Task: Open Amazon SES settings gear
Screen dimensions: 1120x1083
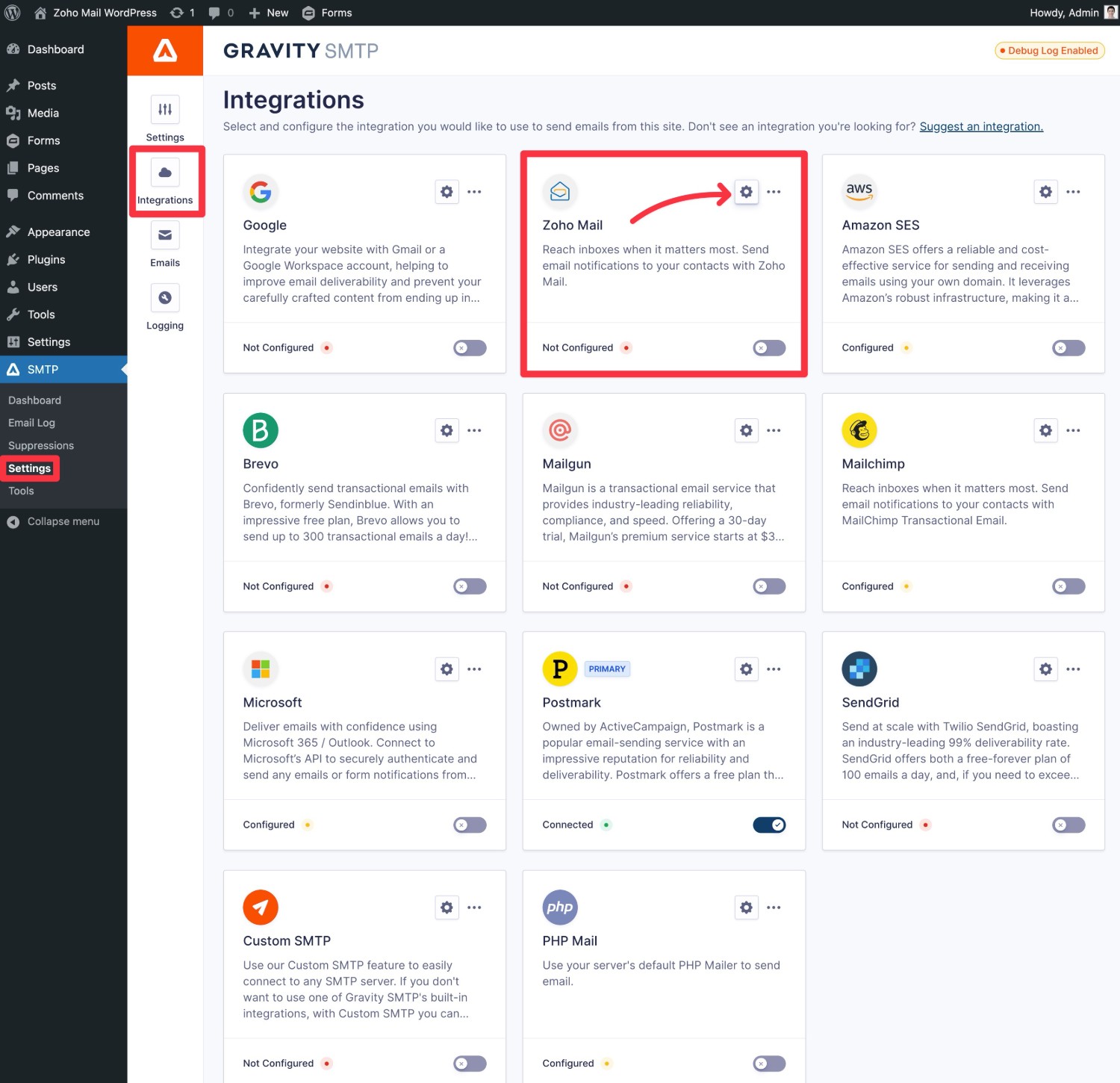Action: point(1045,192)
